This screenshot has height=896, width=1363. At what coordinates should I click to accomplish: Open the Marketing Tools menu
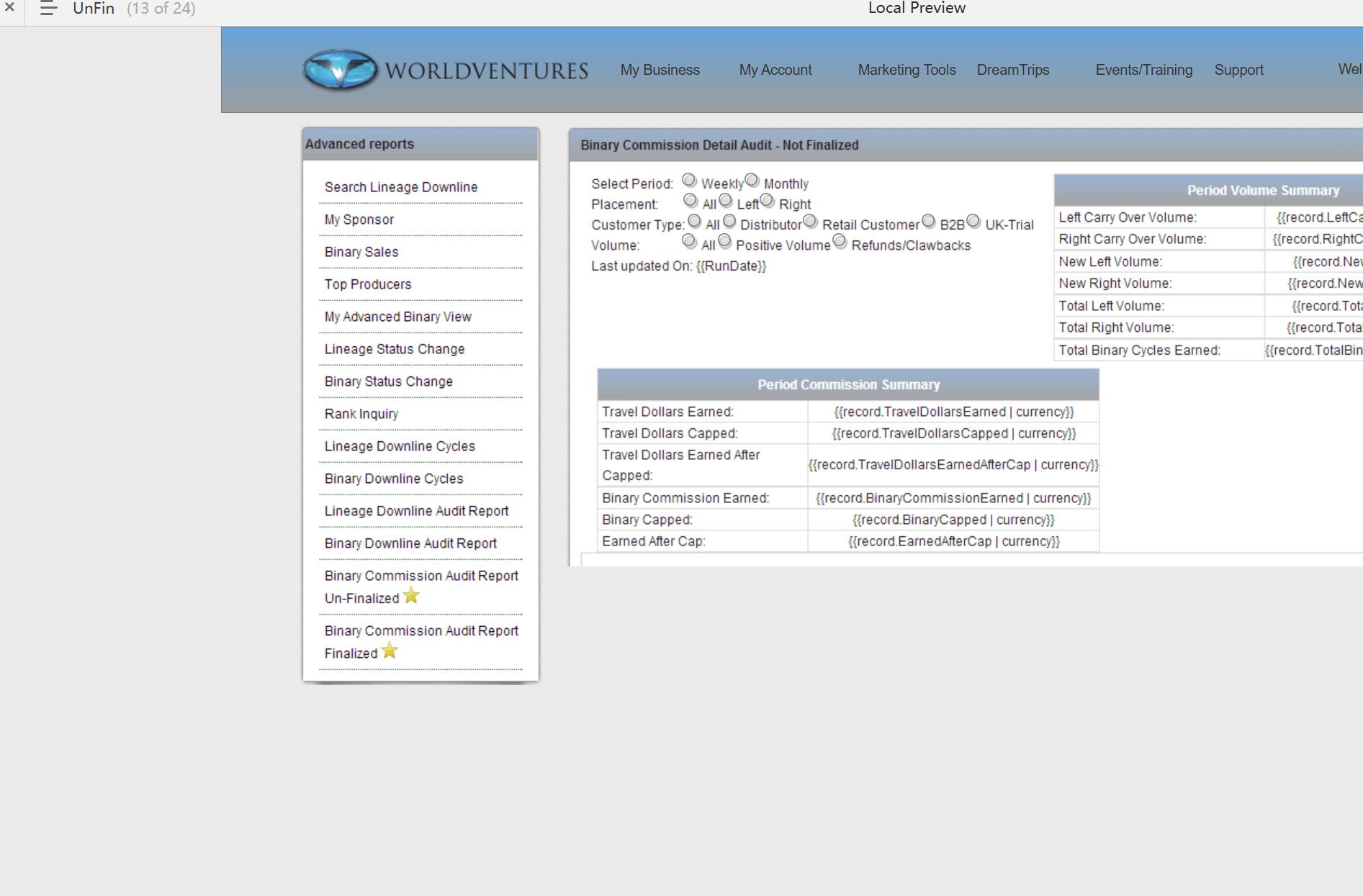tap(907, 70)
